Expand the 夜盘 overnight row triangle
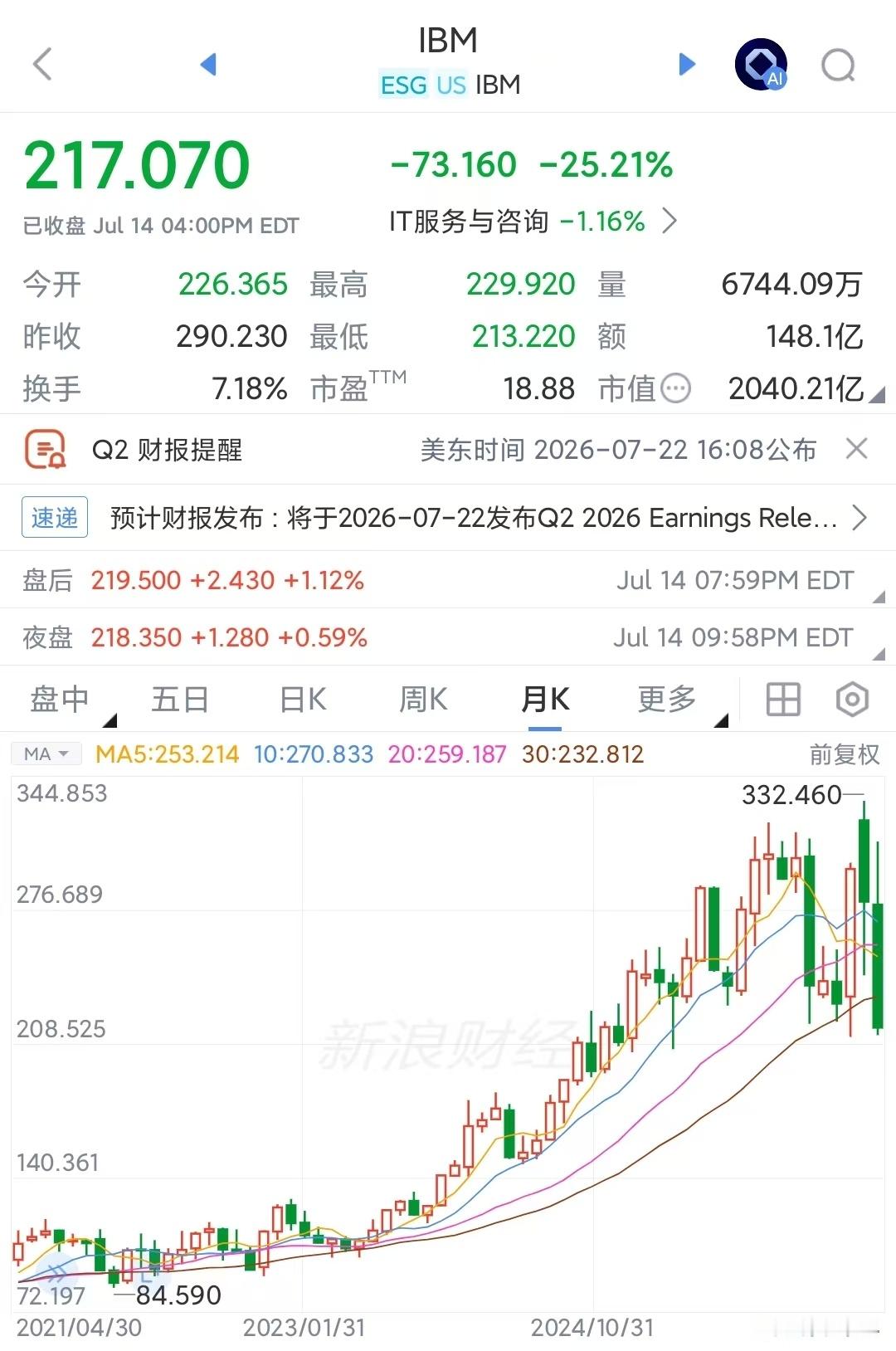The image size is (896, 1351). [x=879, y=654]
